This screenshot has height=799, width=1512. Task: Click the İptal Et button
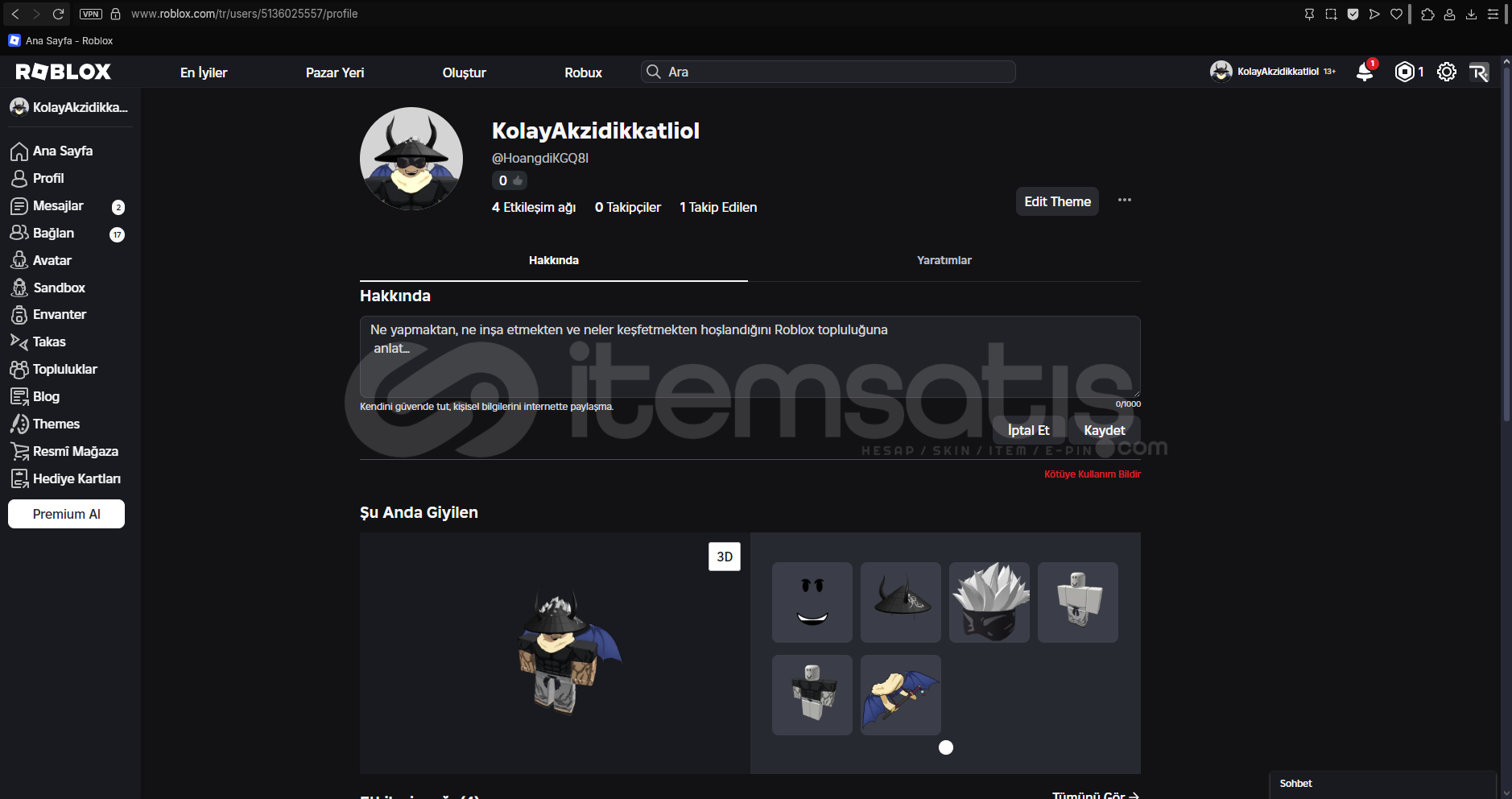1028,430
